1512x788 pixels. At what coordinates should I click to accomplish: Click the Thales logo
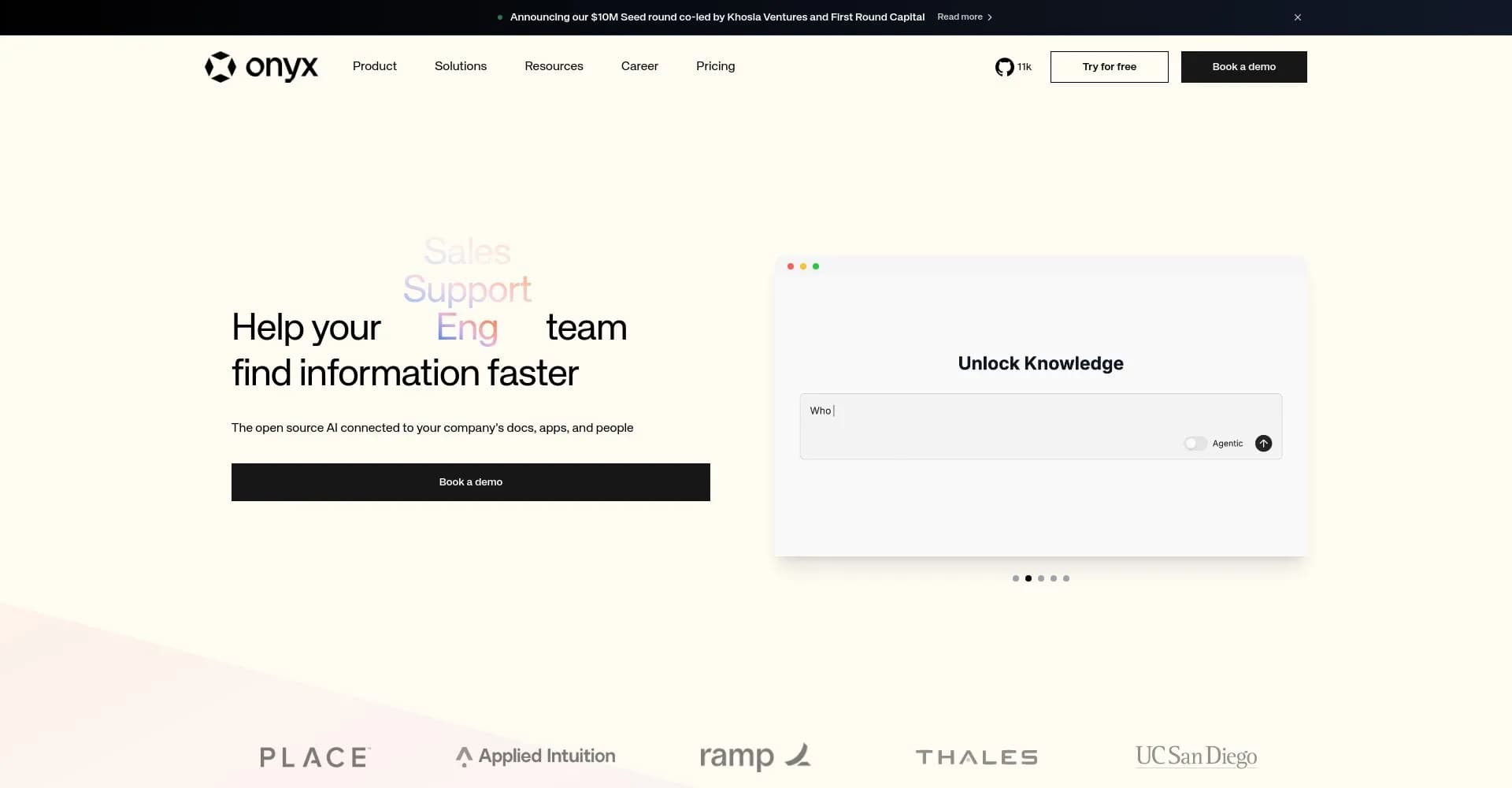(976, 757)
